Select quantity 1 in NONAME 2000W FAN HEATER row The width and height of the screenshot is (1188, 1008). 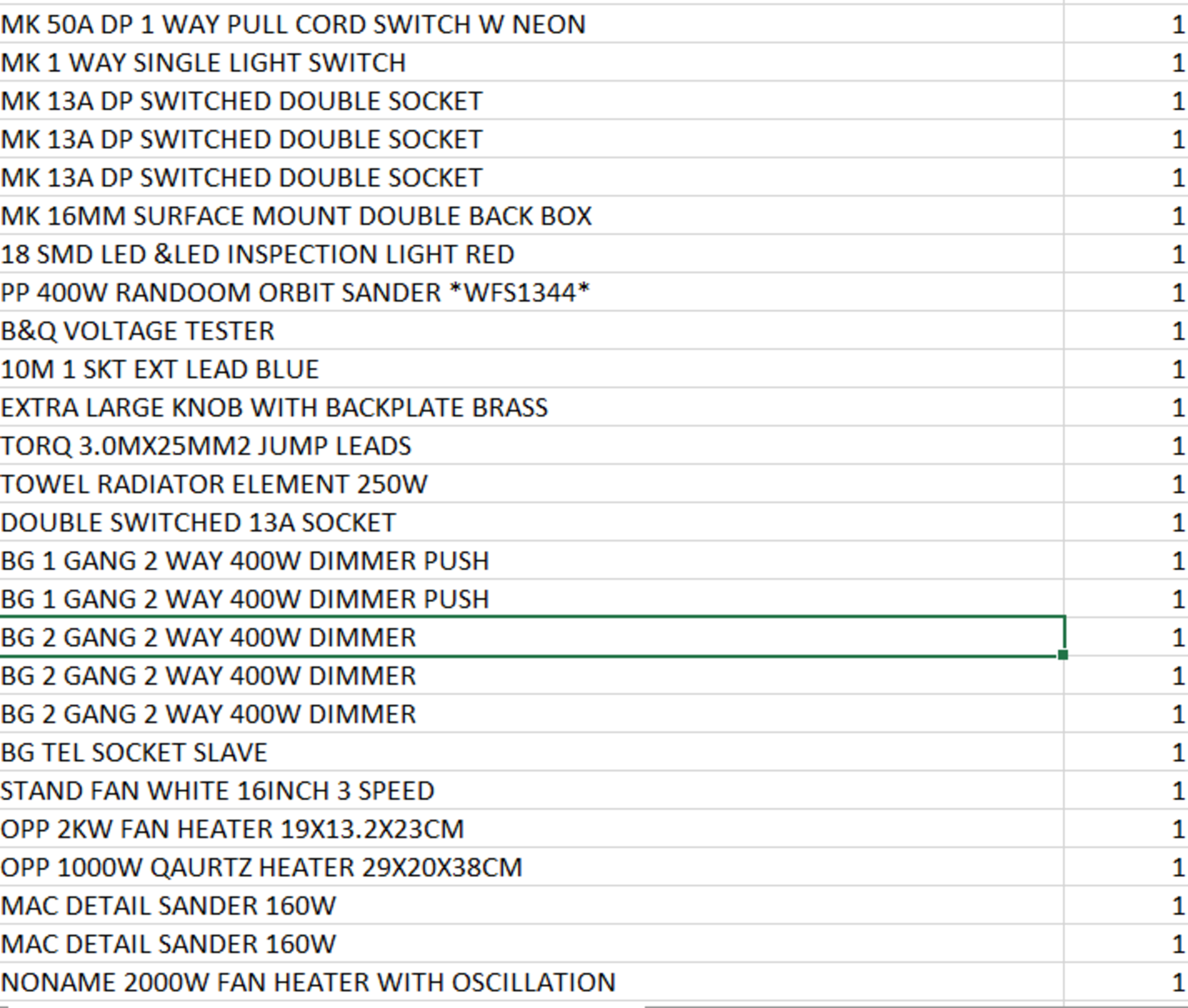[x=1126, y=983]
